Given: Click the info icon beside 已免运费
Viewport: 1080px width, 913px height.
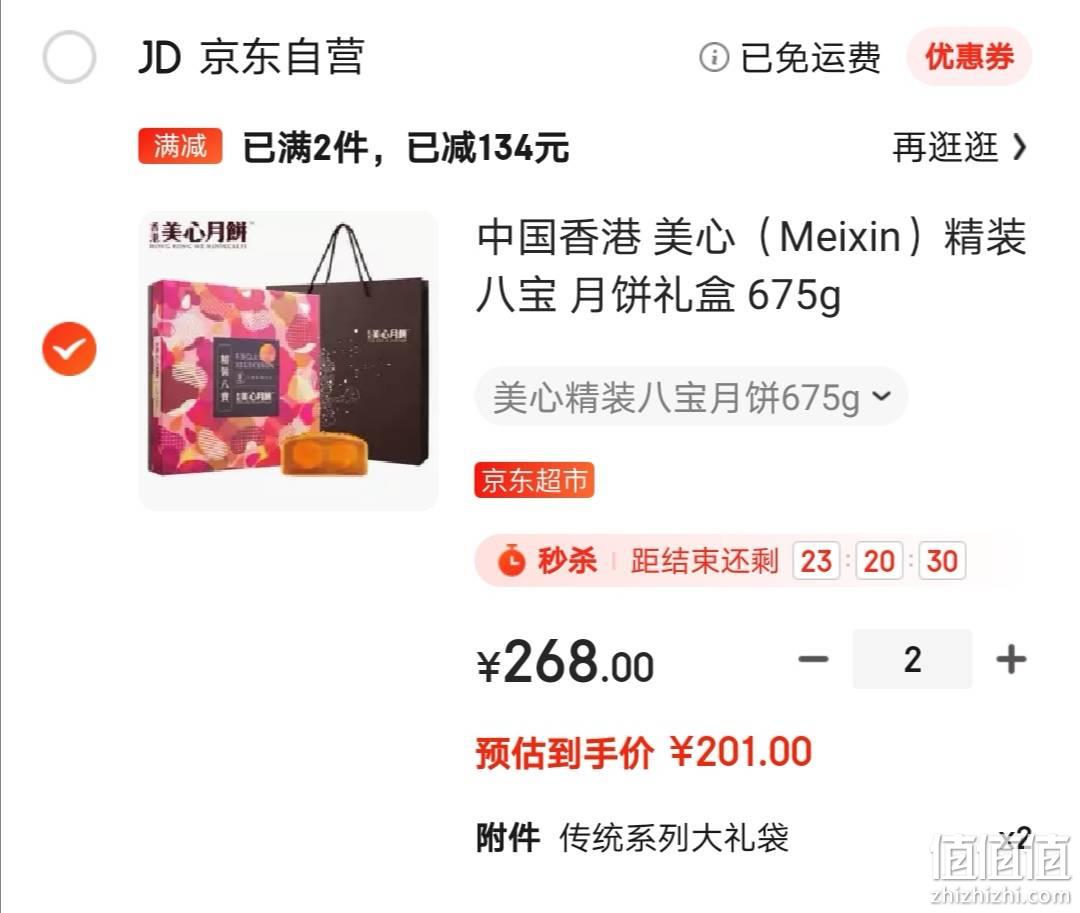Looking at the screenshot, I should pos(714,57).
